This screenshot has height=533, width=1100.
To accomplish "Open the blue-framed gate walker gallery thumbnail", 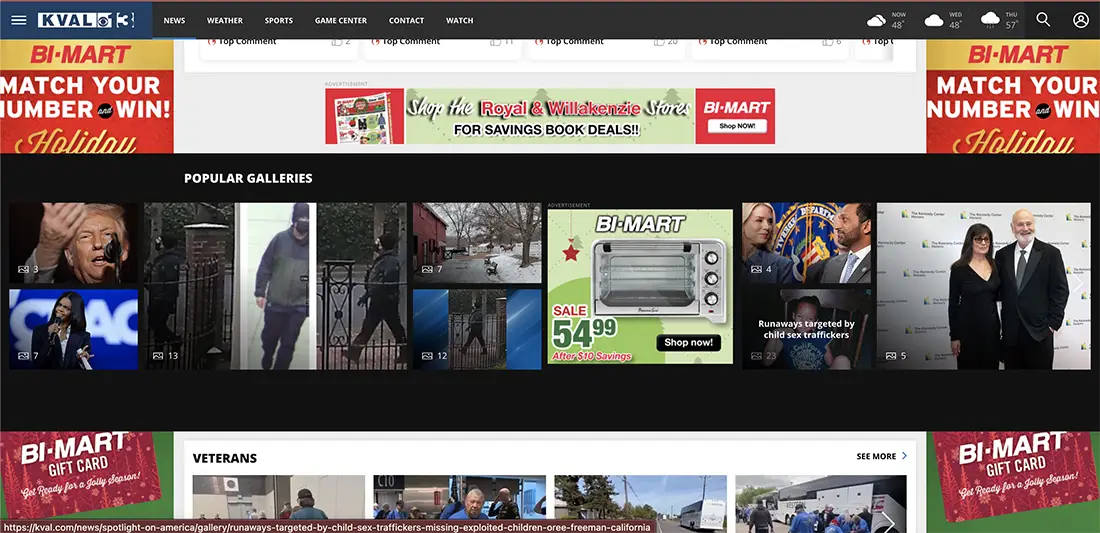I will (477, 330).
